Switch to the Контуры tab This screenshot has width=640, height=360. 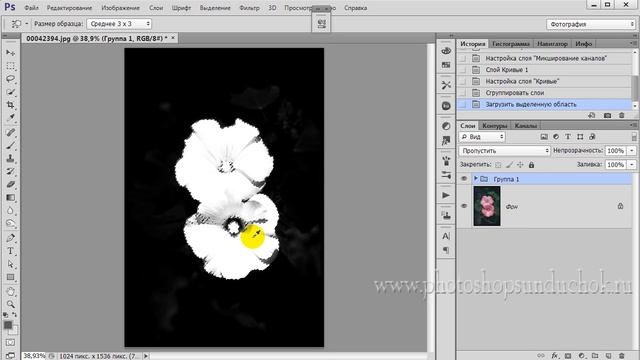[494, 125]
